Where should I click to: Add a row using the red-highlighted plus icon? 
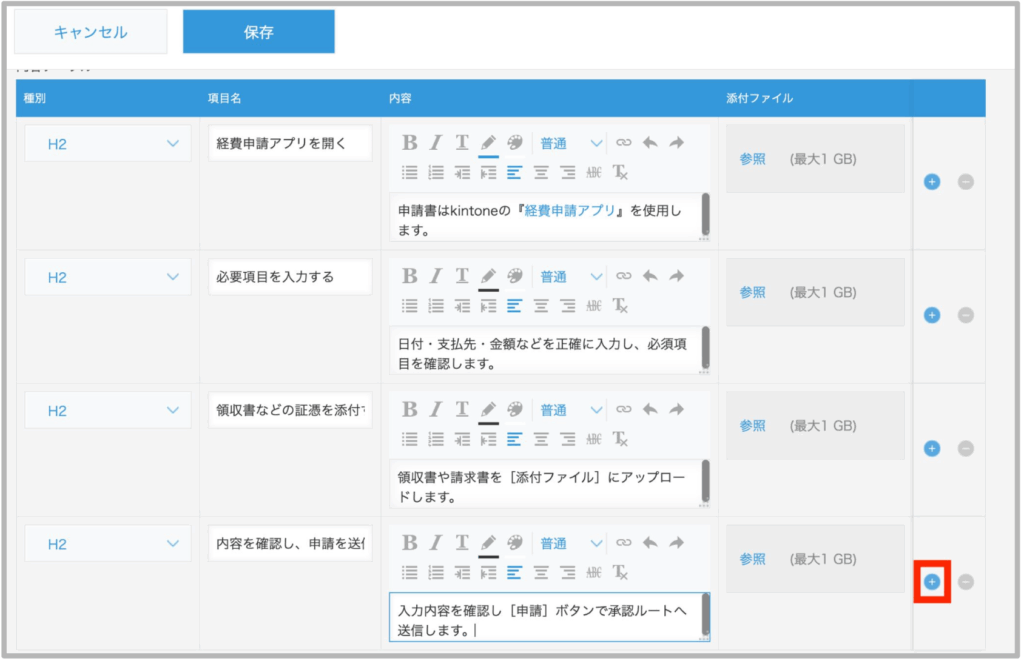(x=932, y=582)
